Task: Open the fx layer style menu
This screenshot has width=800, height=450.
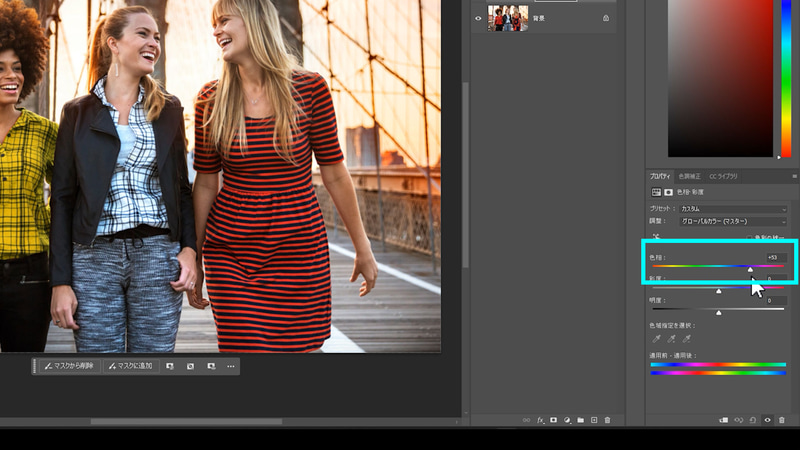Action: coord(540,420)
